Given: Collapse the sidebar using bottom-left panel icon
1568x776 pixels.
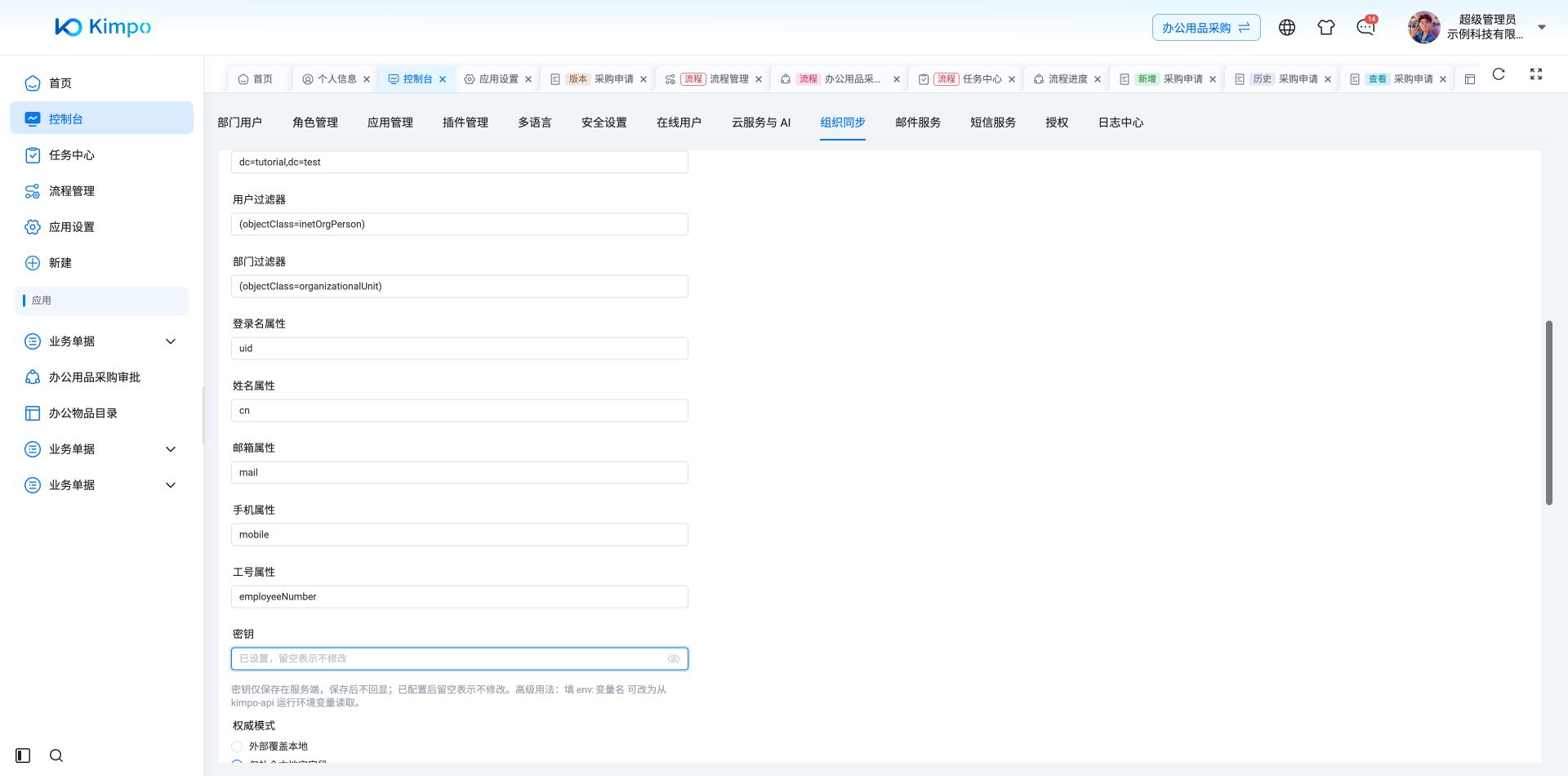Looking at the screenshot, I should [x=23, y=756].
